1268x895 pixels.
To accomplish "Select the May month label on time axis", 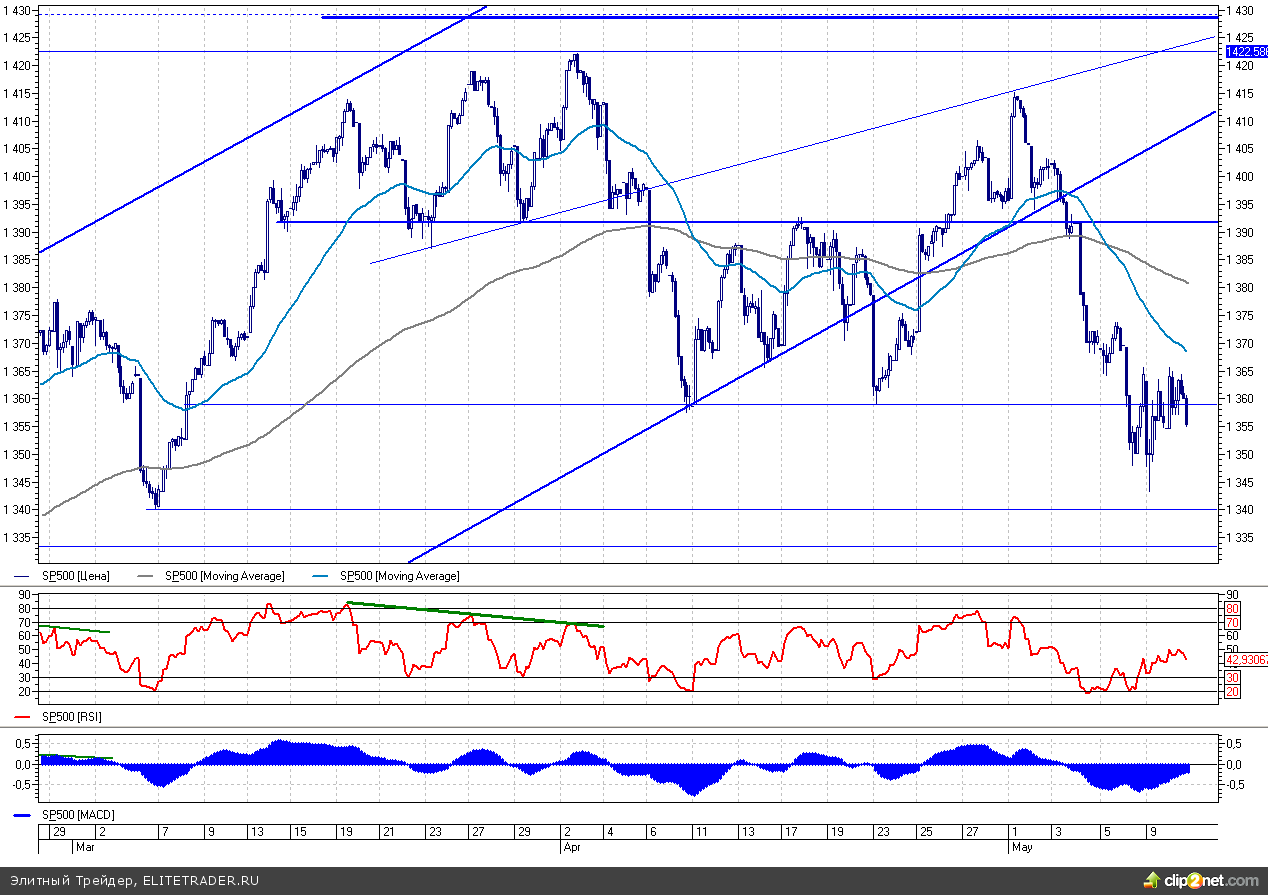I will point(1022,845).
